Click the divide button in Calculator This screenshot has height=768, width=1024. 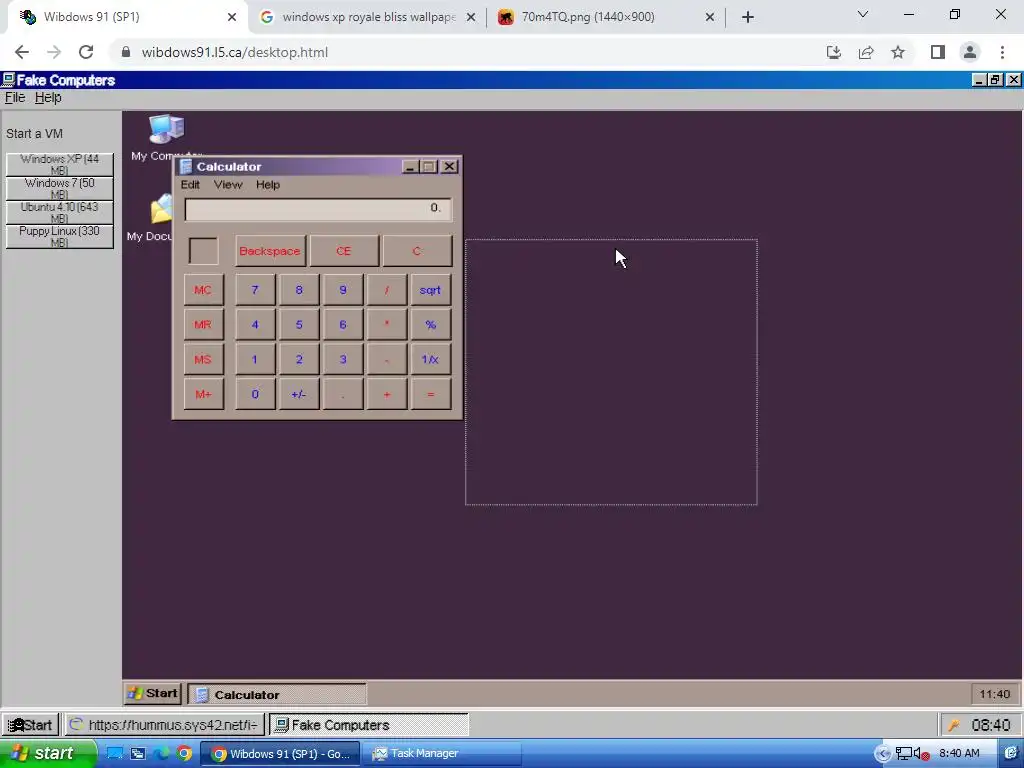tap(387, 290)
